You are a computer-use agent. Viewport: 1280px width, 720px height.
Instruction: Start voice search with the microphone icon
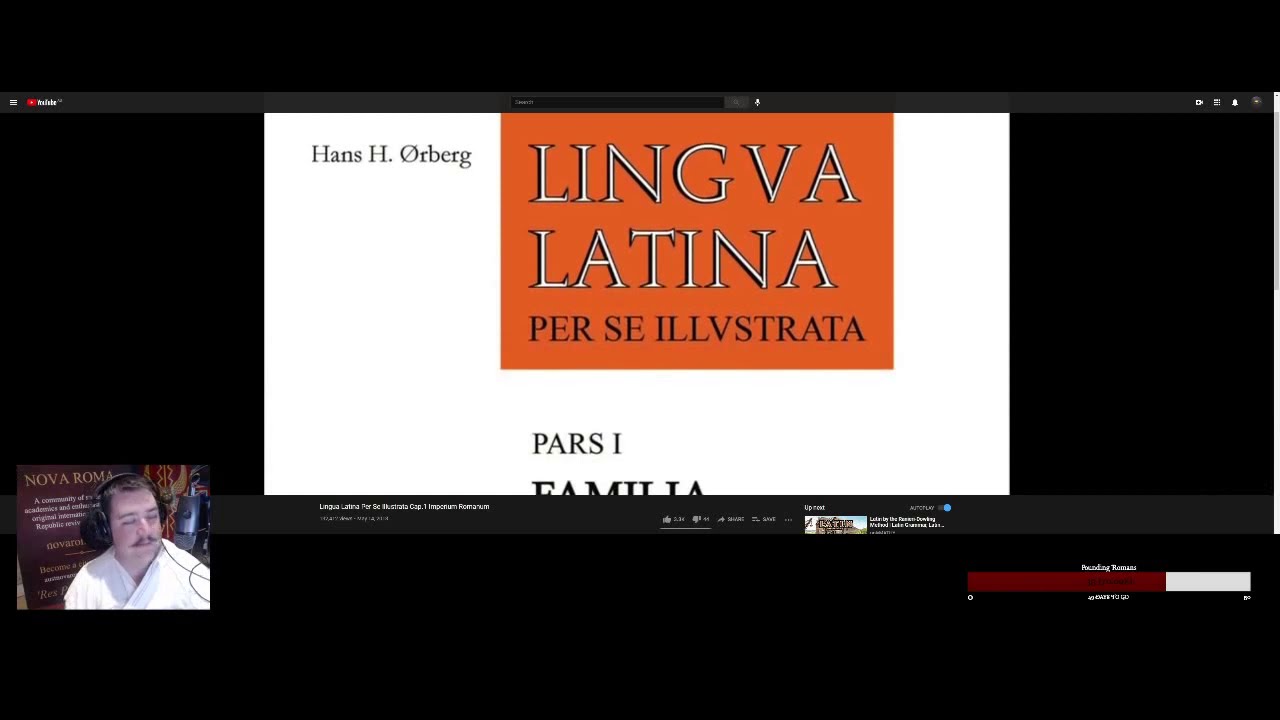[757, 102]
